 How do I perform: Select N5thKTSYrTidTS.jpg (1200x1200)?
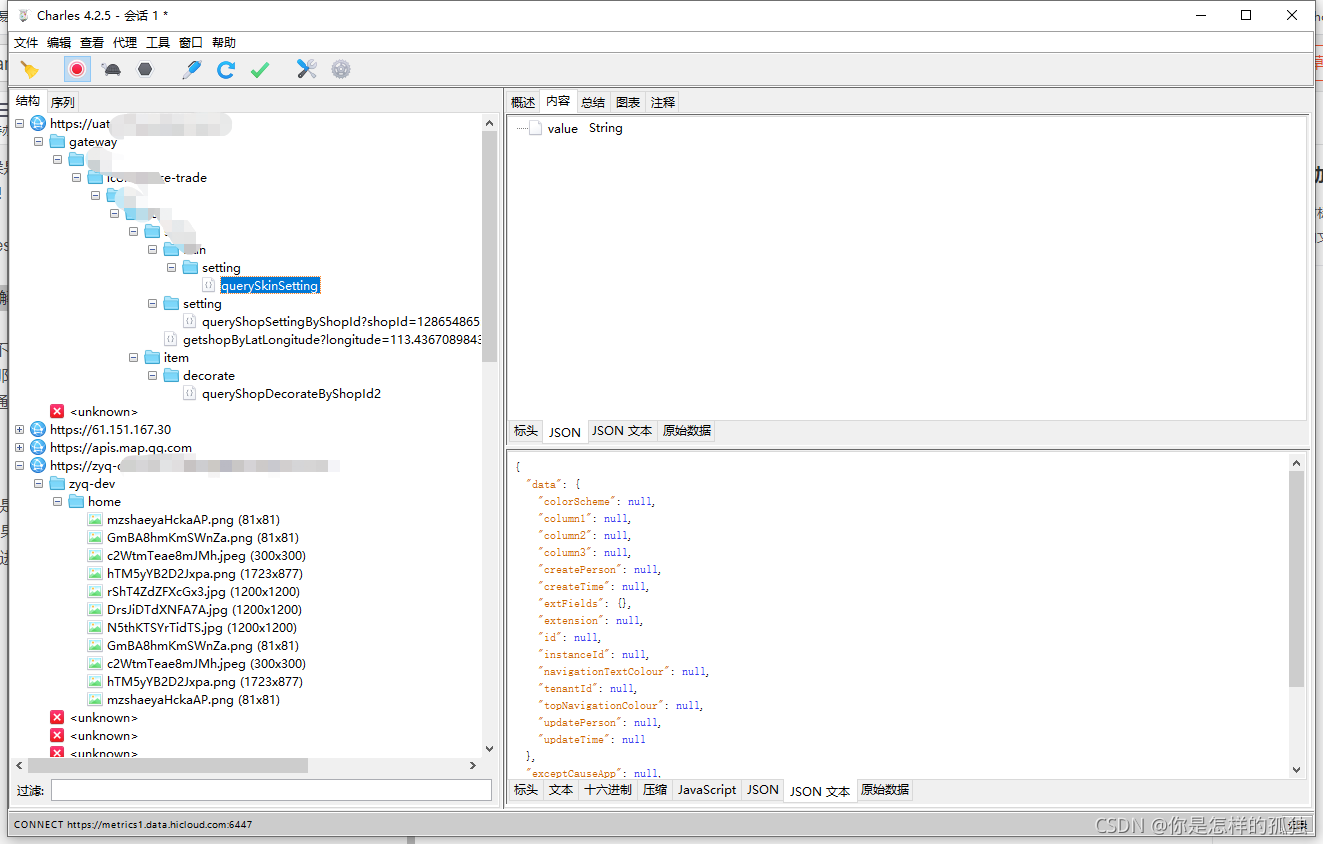click(202, 628)
